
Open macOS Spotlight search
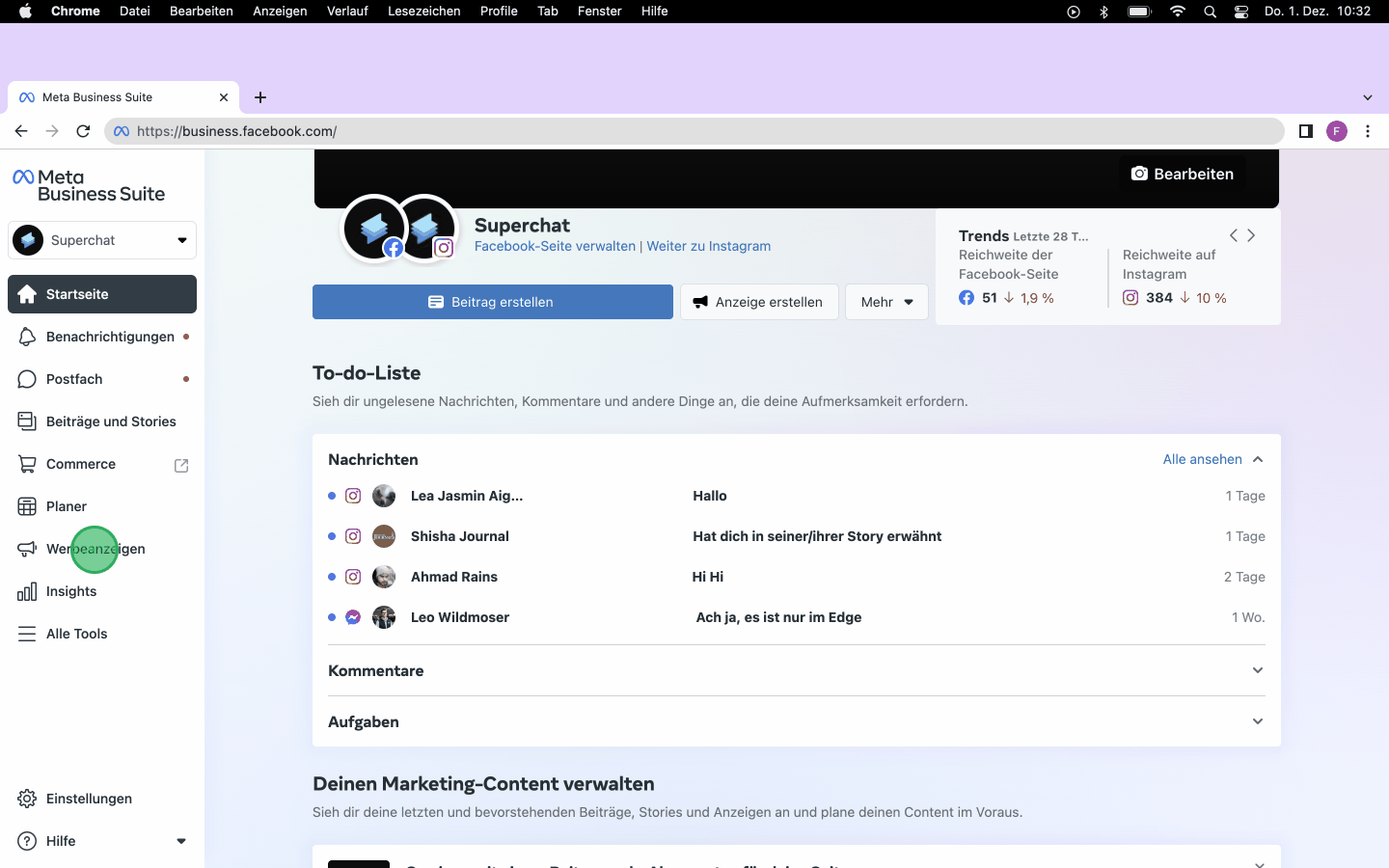click(1210, 12)
